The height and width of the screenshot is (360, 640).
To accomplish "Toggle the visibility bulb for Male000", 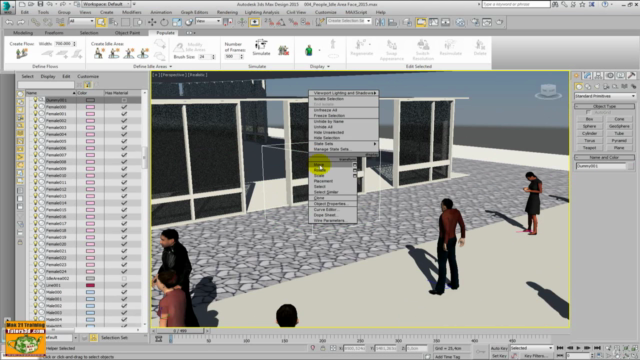I will [36, 292].
